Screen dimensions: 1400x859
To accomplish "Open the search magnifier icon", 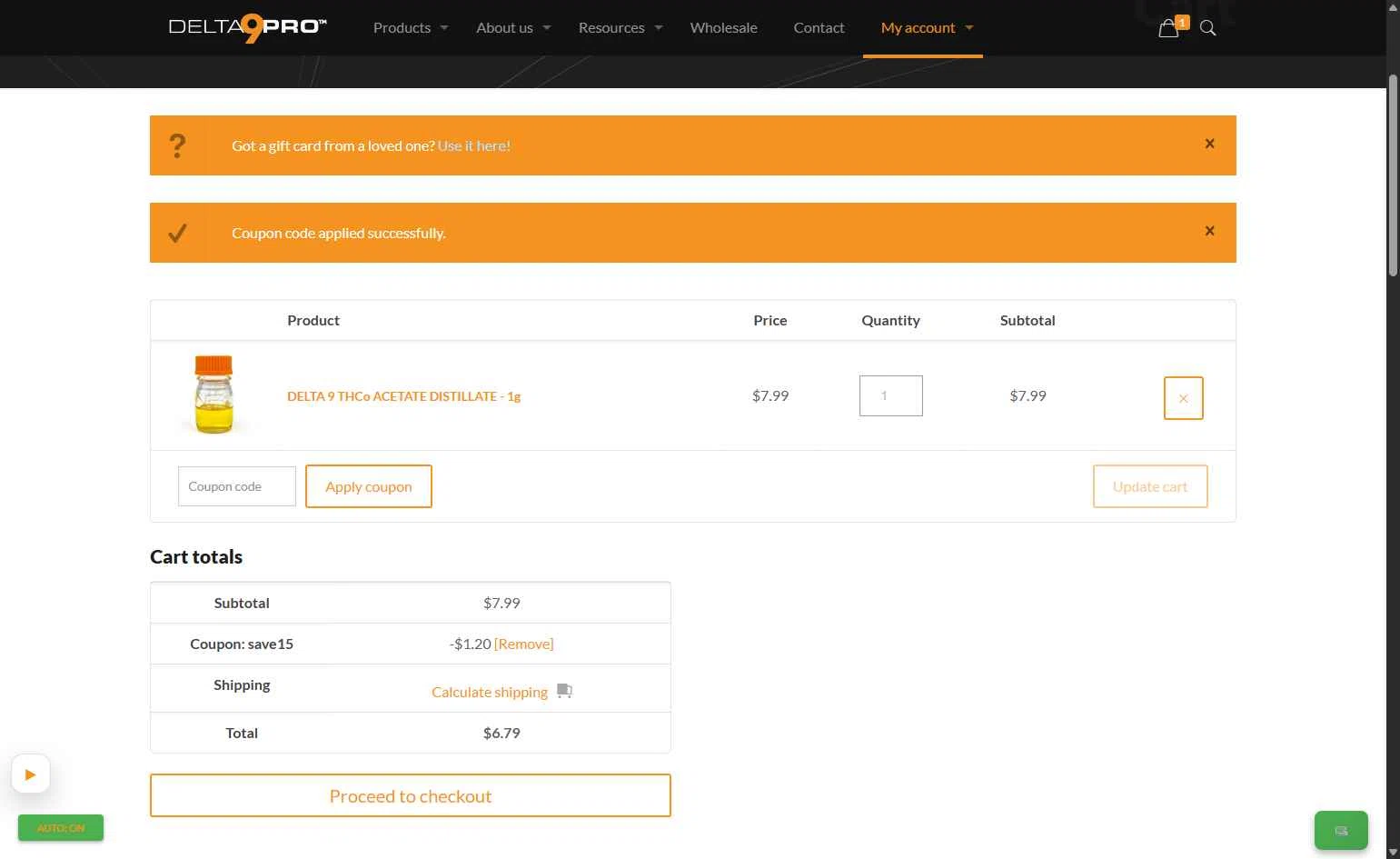I will point(1207,28).
